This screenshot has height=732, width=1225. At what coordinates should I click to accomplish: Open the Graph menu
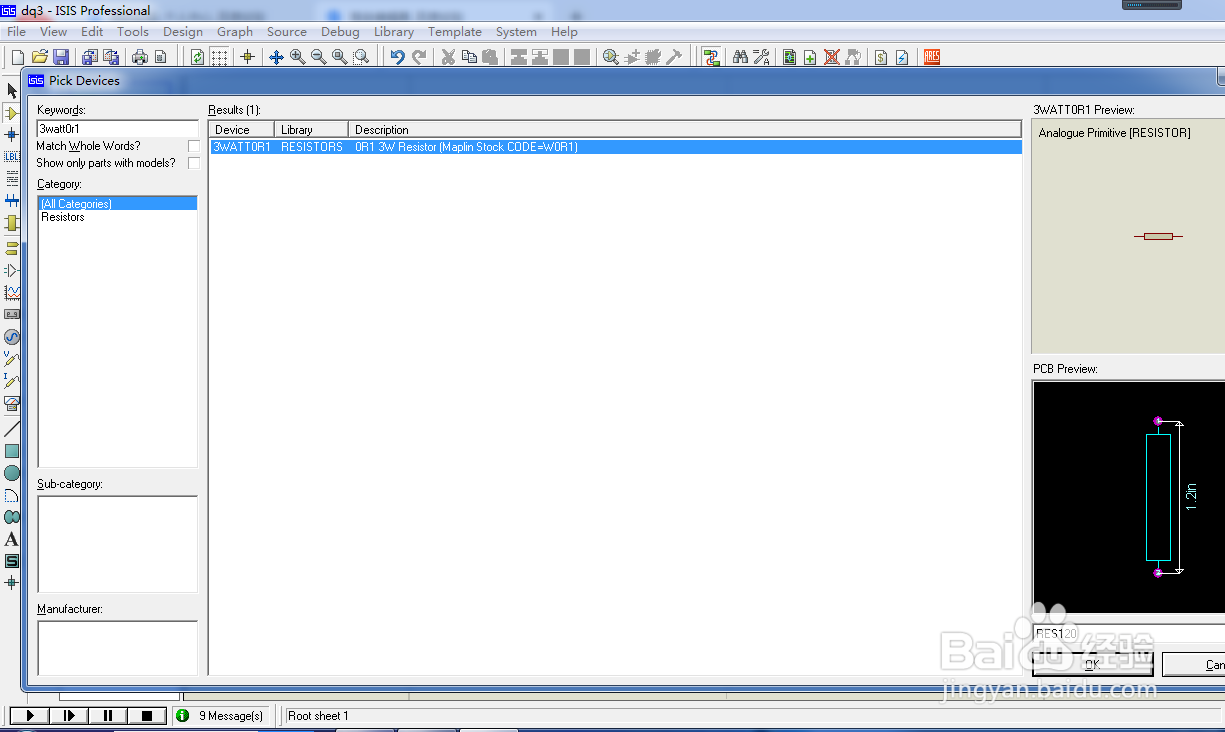point(235,32)
